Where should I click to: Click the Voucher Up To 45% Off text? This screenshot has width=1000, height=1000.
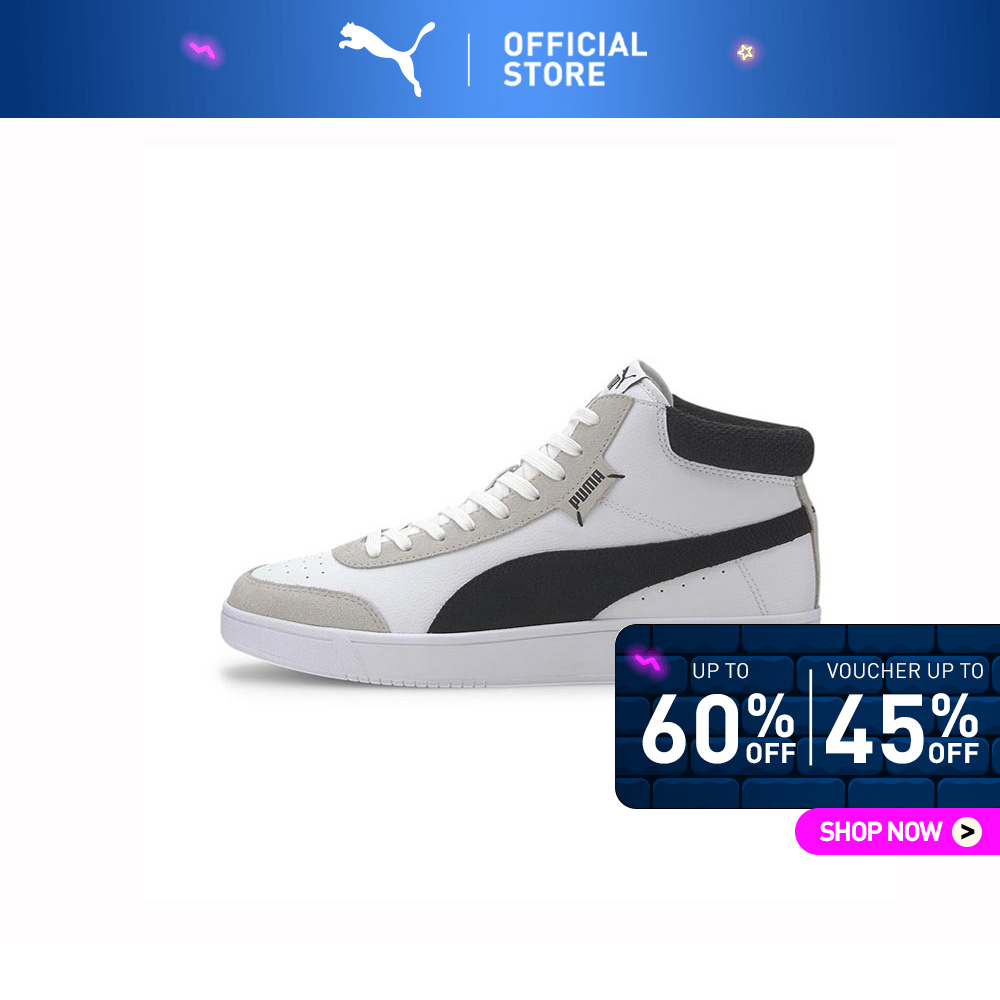coord(903,713)
